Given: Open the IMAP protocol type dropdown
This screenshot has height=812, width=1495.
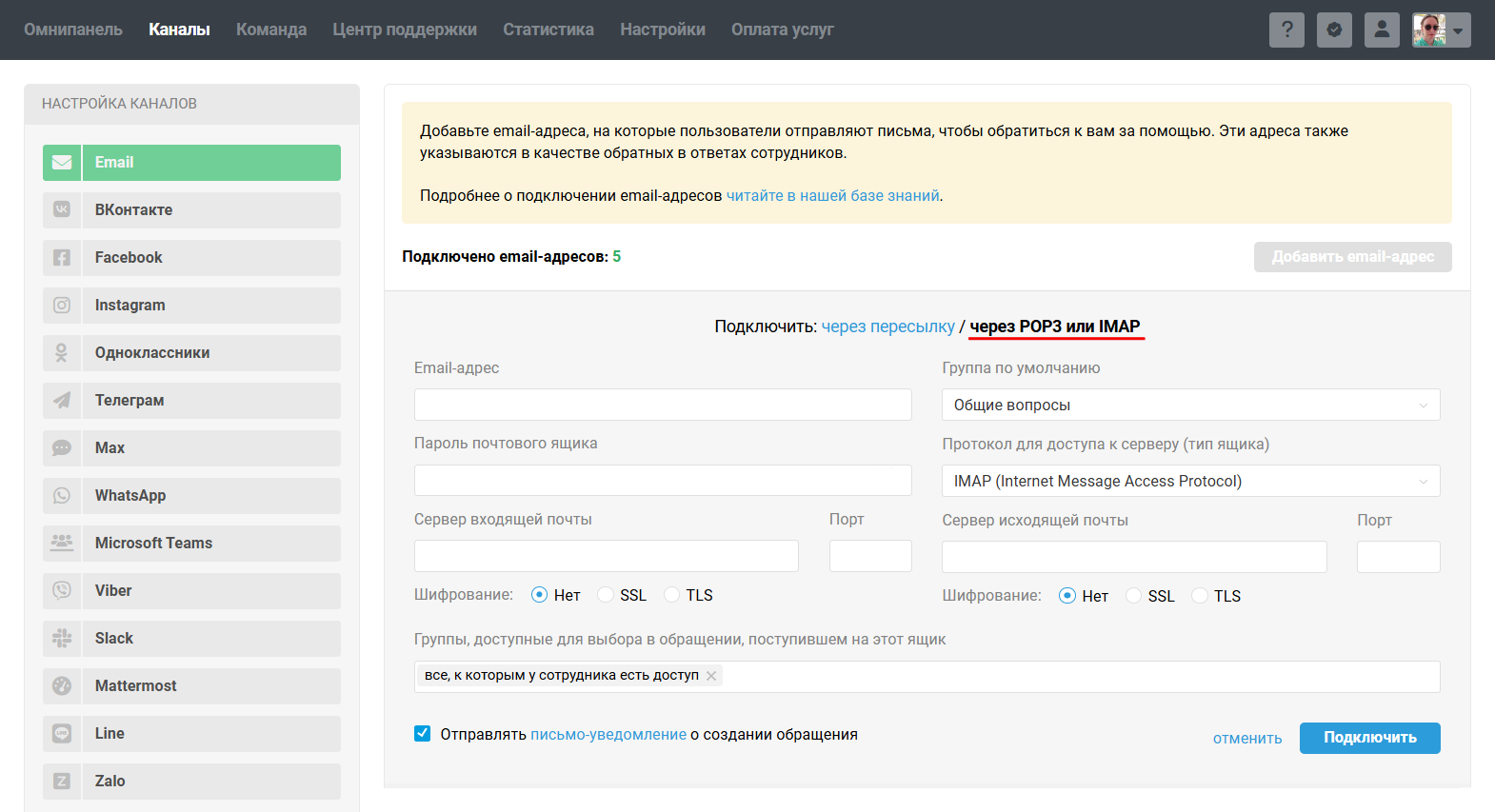Looking at the screenshot, I should [x=1190, y=481].
